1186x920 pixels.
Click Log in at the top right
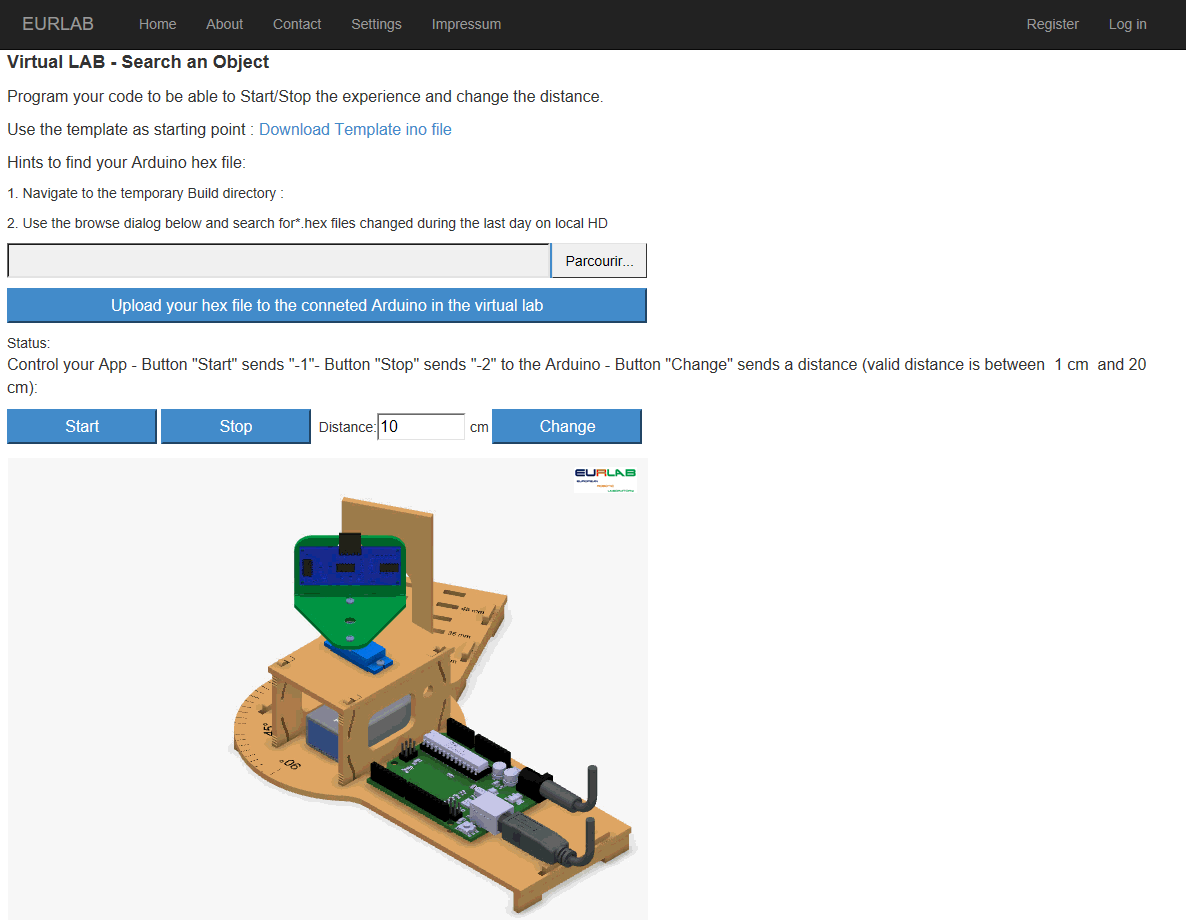(1127, 24)
